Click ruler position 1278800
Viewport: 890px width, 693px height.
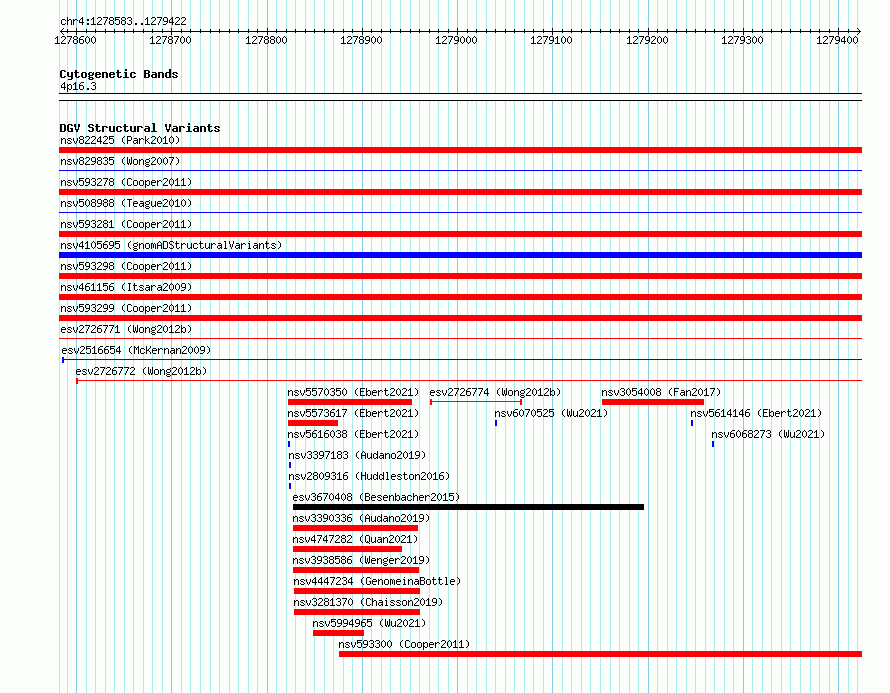point(266,40)
